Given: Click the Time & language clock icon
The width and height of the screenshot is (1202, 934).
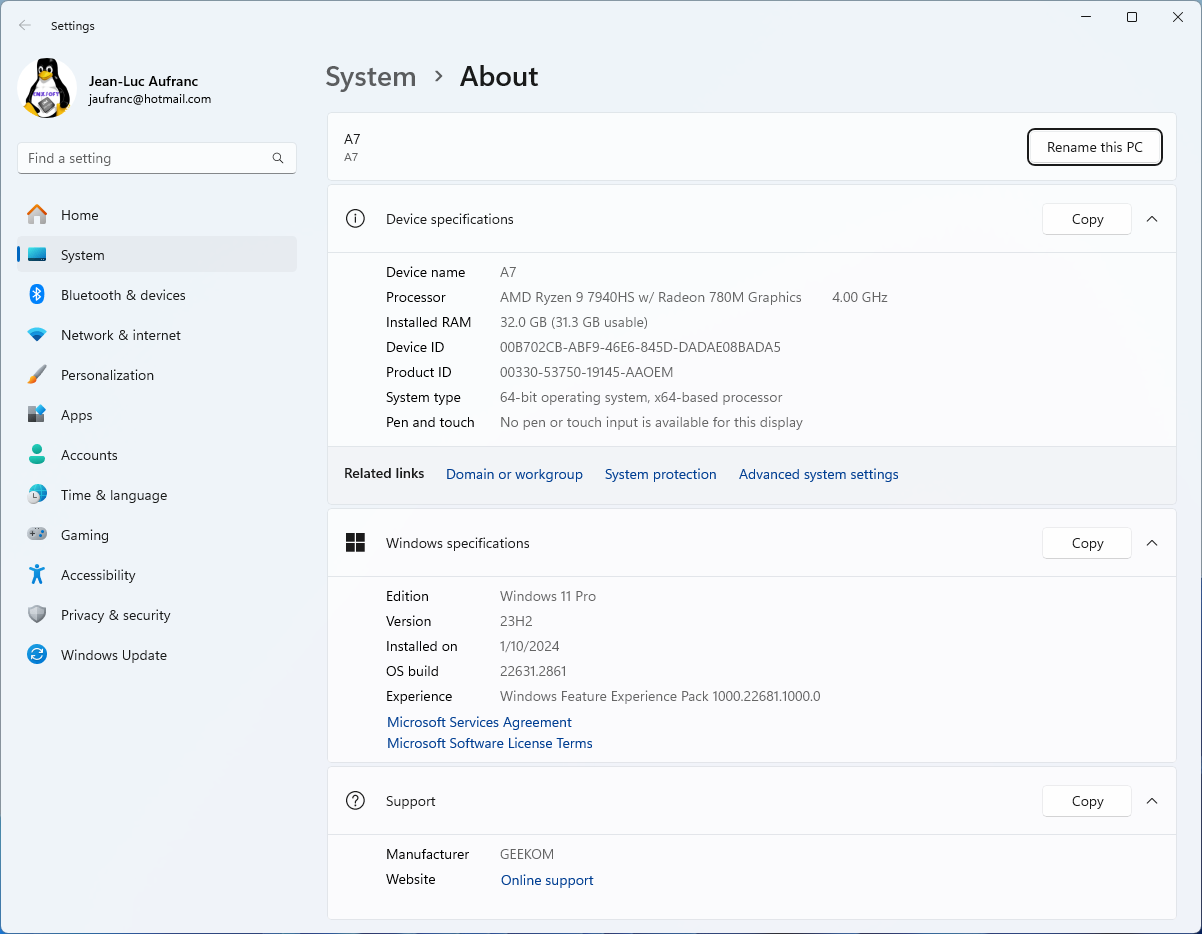Looking at the screenshot, I should click(x=37, y=495).
